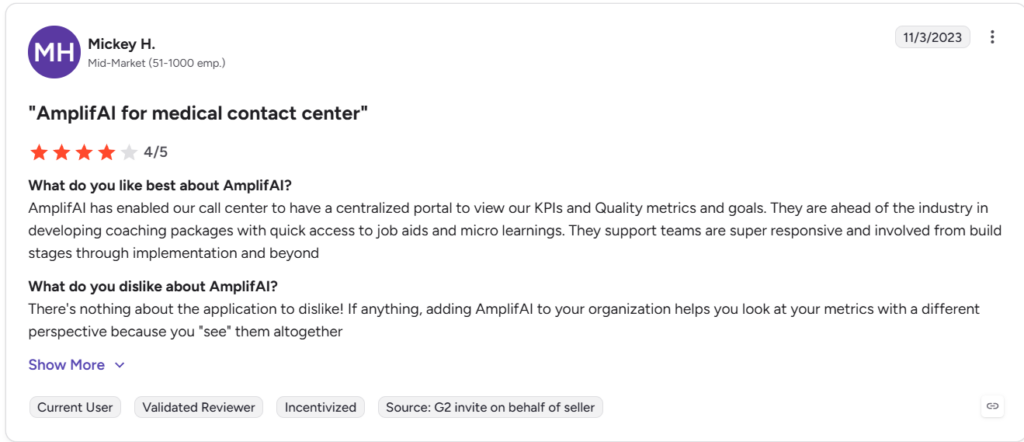Select the Current User tag
The width and height of the screenshot is (1024, 442).
click(x=75, y=407)
